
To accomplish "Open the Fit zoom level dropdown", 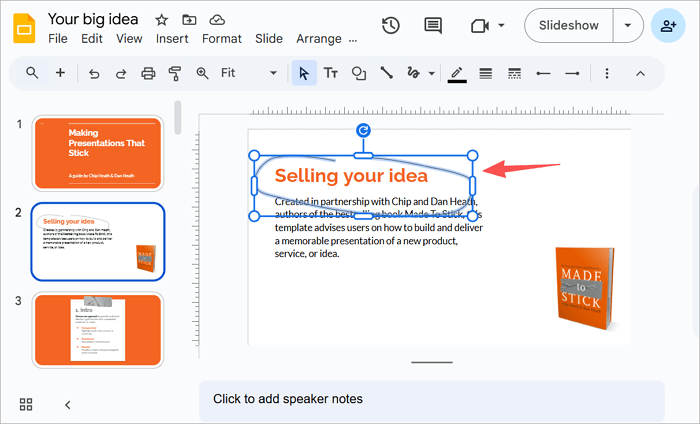I will click(x=249, y=73).
